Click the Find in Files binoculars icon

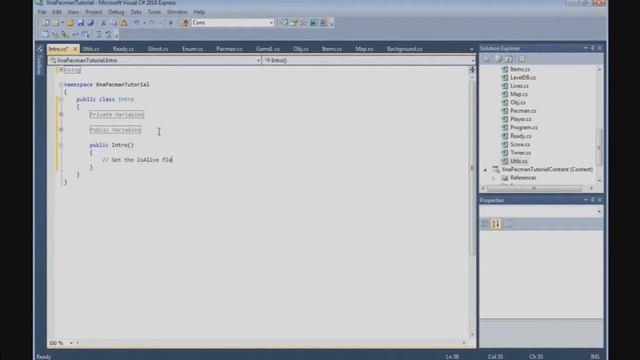184,23
